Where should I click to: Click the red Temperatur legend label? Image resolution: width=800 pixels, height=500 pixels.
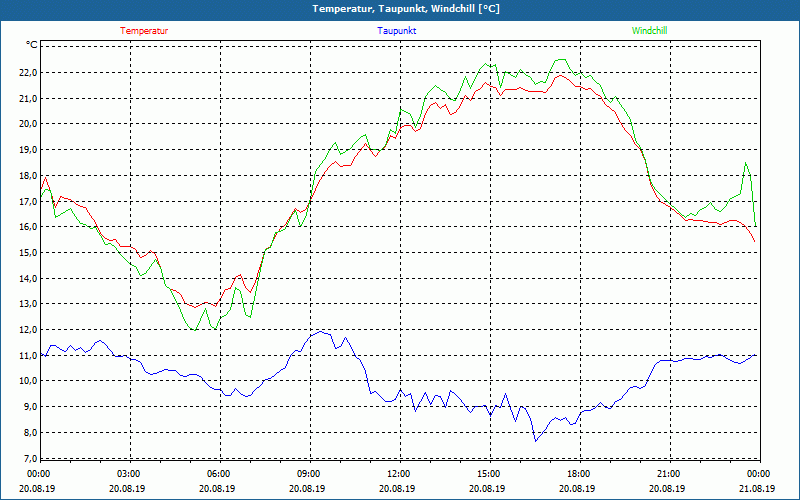pyautogui.click(x=144, y=31)
